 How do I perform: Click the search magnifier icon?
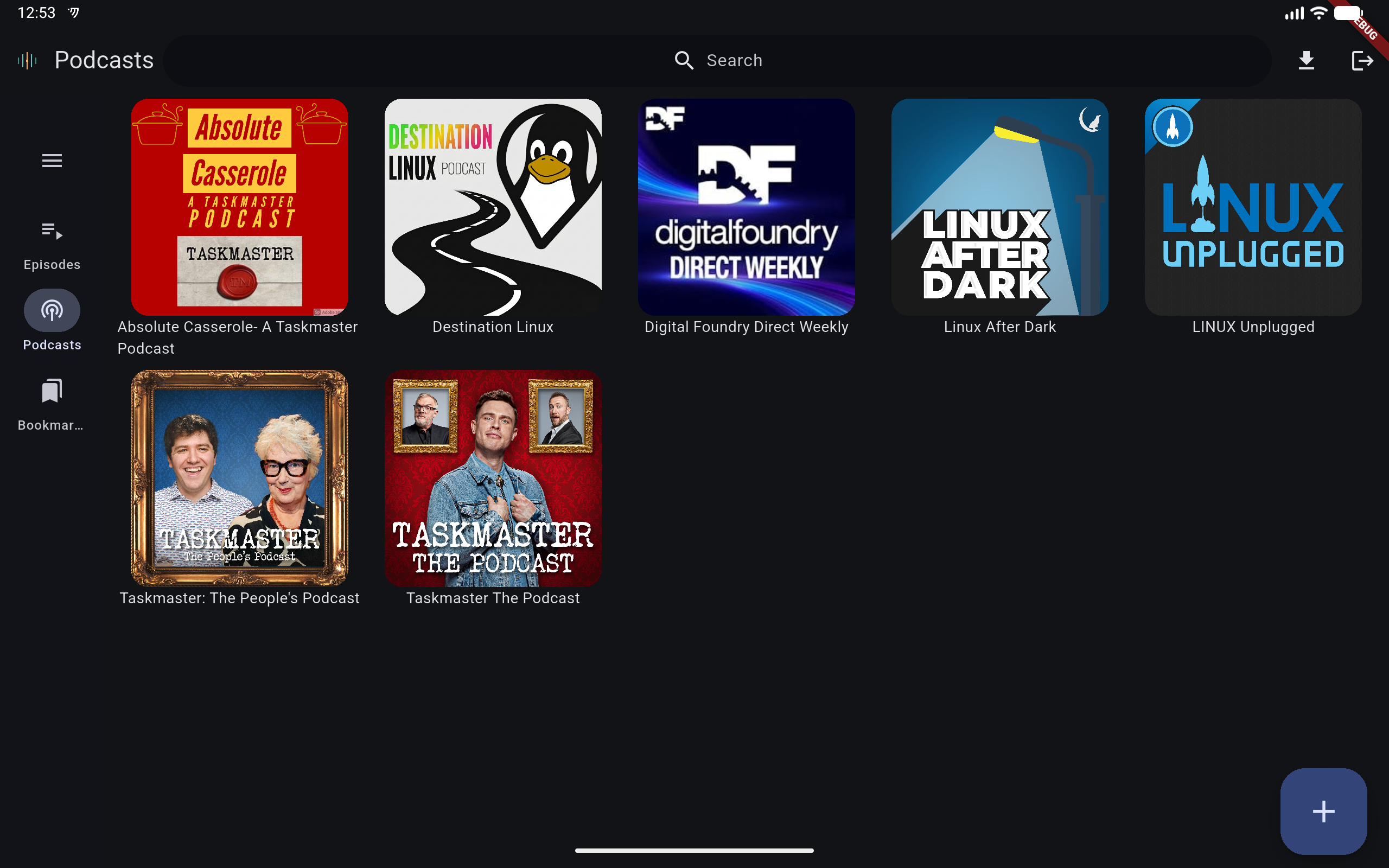(684, 60)
